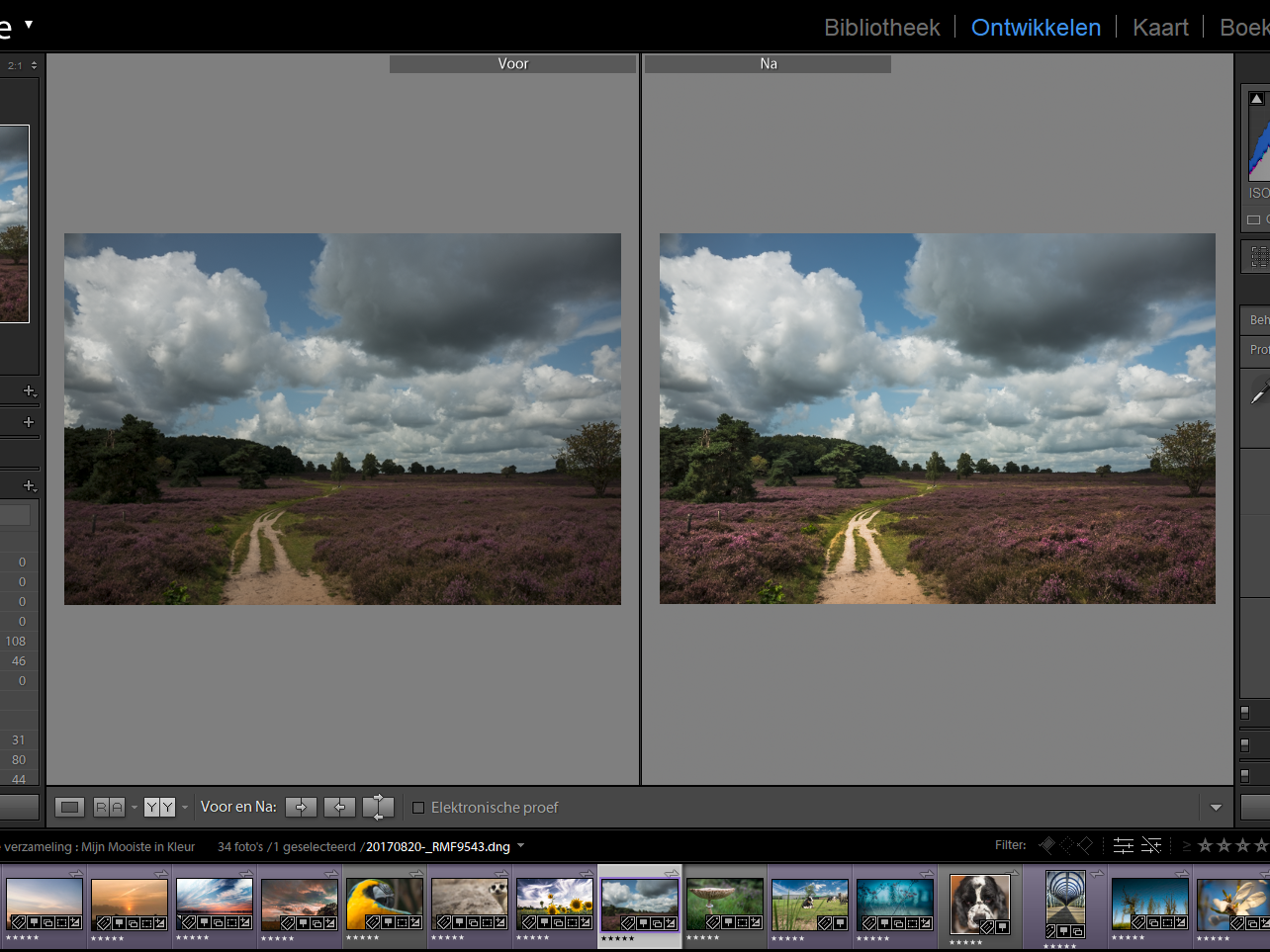Click the Ontwikkelen module tab
This screenshot has height=952, width=1270.
[x=1035, y=28]
